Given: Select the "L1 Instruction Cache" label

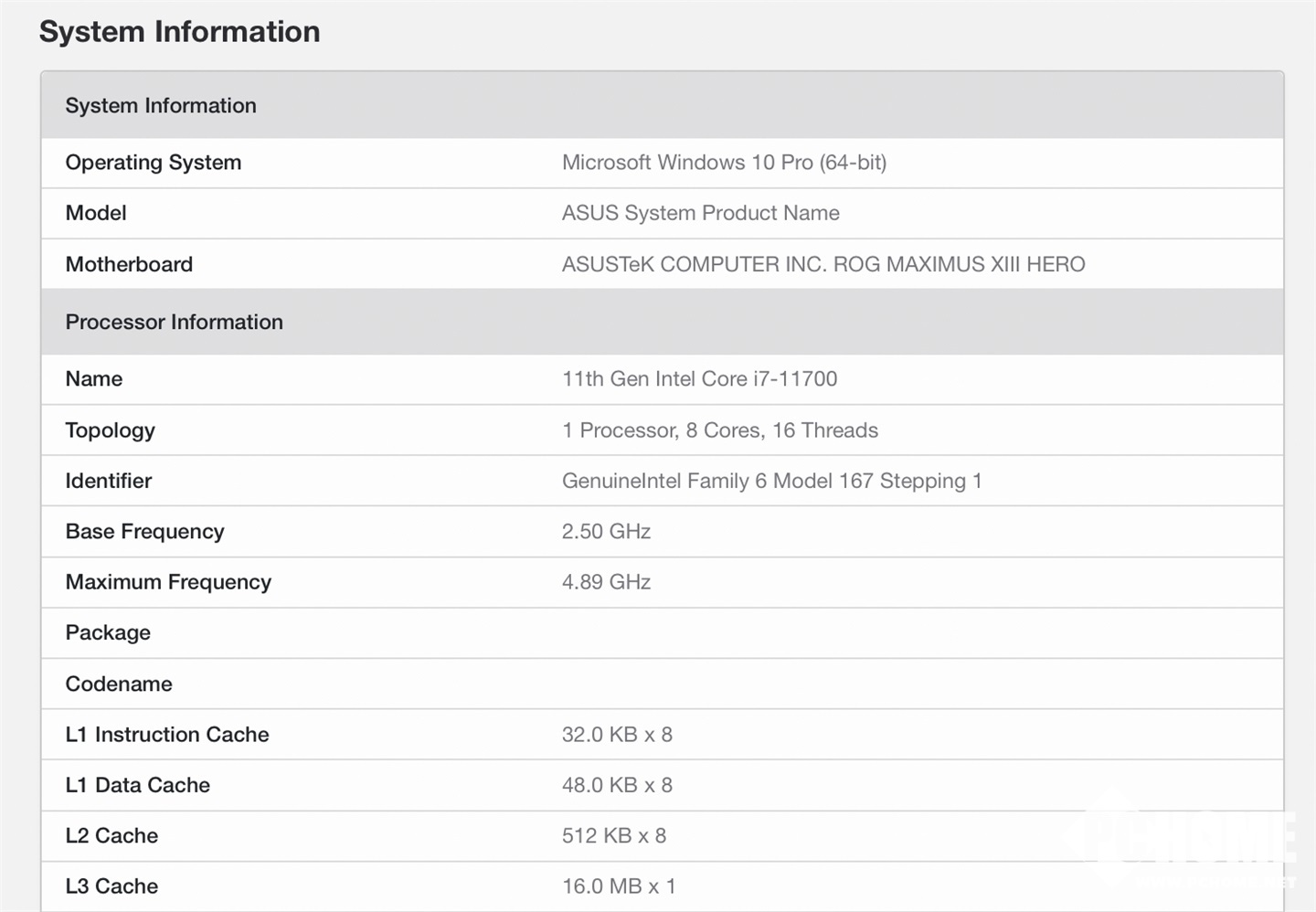Looking at the screenshot, I should pyautogui.click(x=167, y=735).
